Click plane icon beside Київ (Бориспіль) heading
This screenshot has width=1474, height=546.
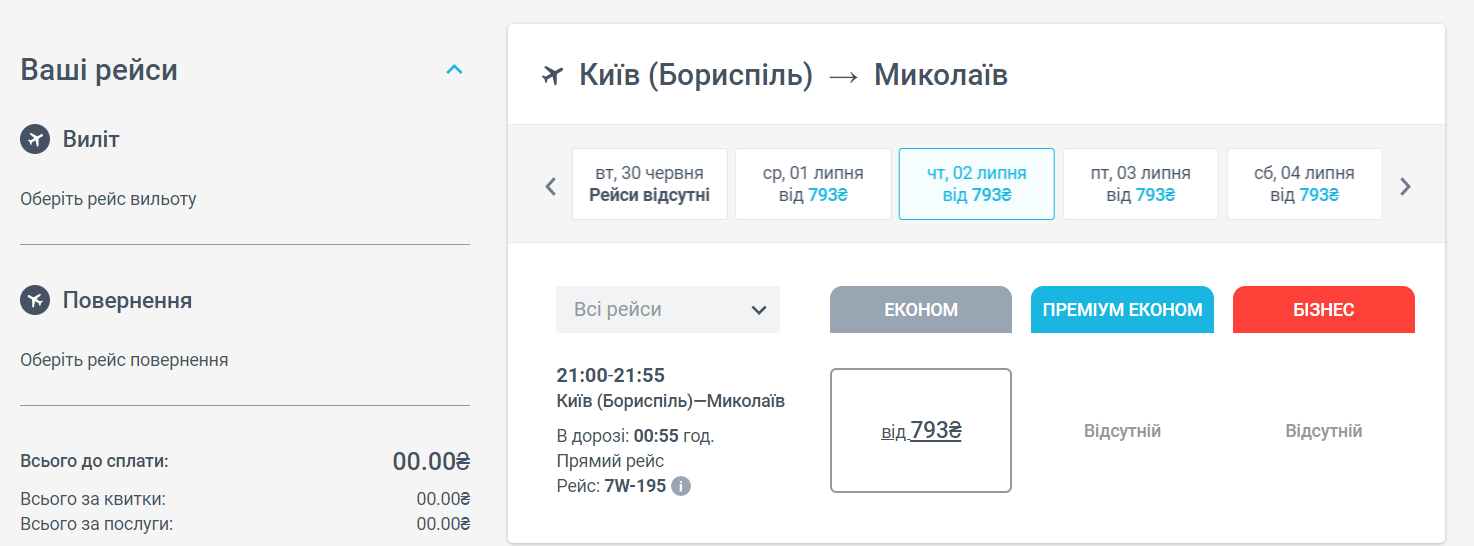coord(552,75)
